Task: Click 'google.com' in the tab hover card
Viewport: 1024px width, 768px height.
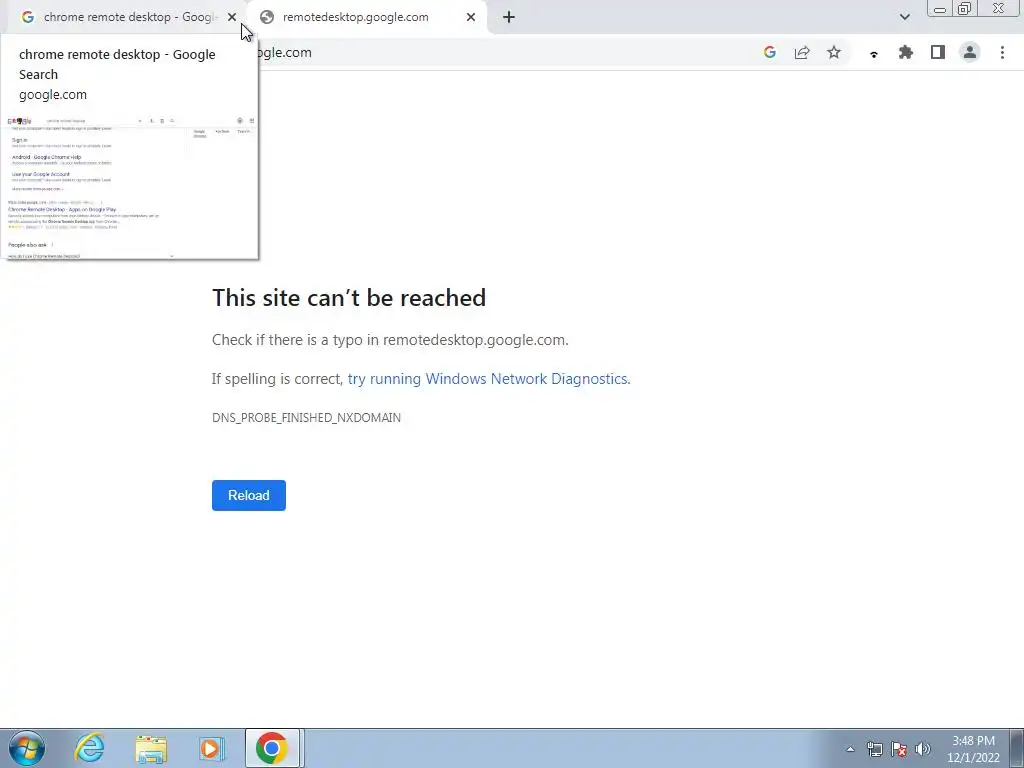Action: pos(53,95)
